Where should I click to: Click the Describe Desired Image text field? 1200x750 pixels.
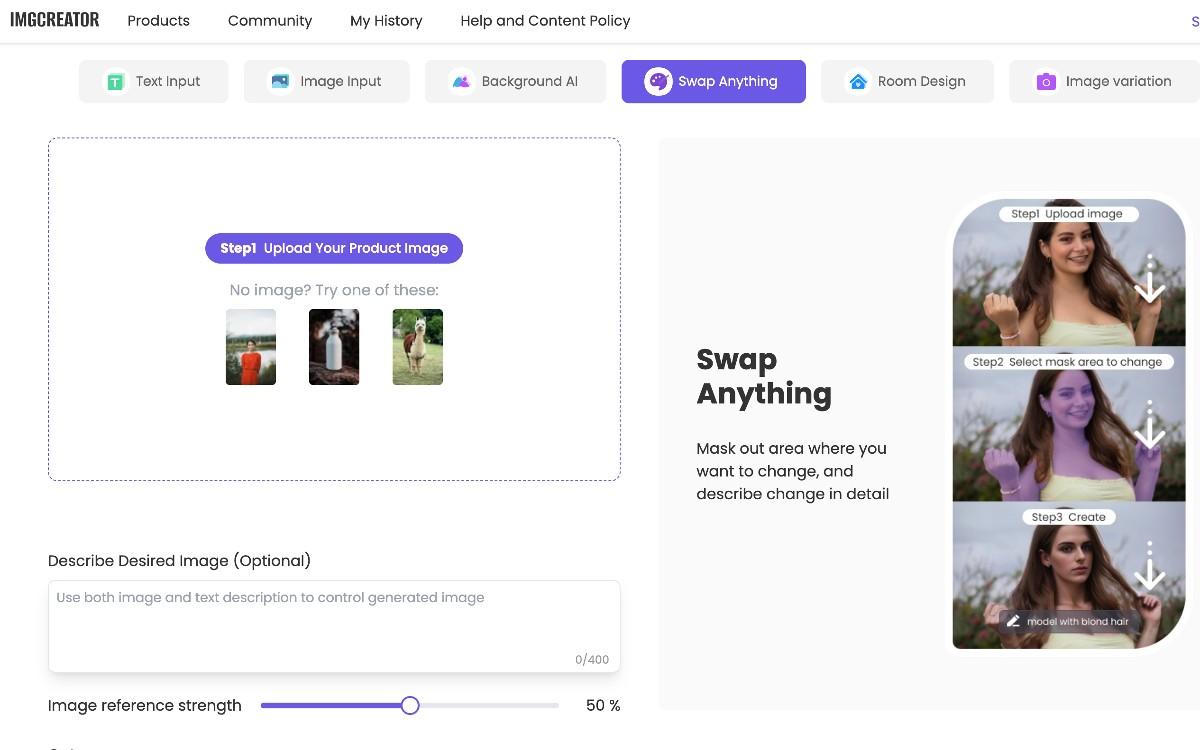pyautogui.click(x=333, y=620)
